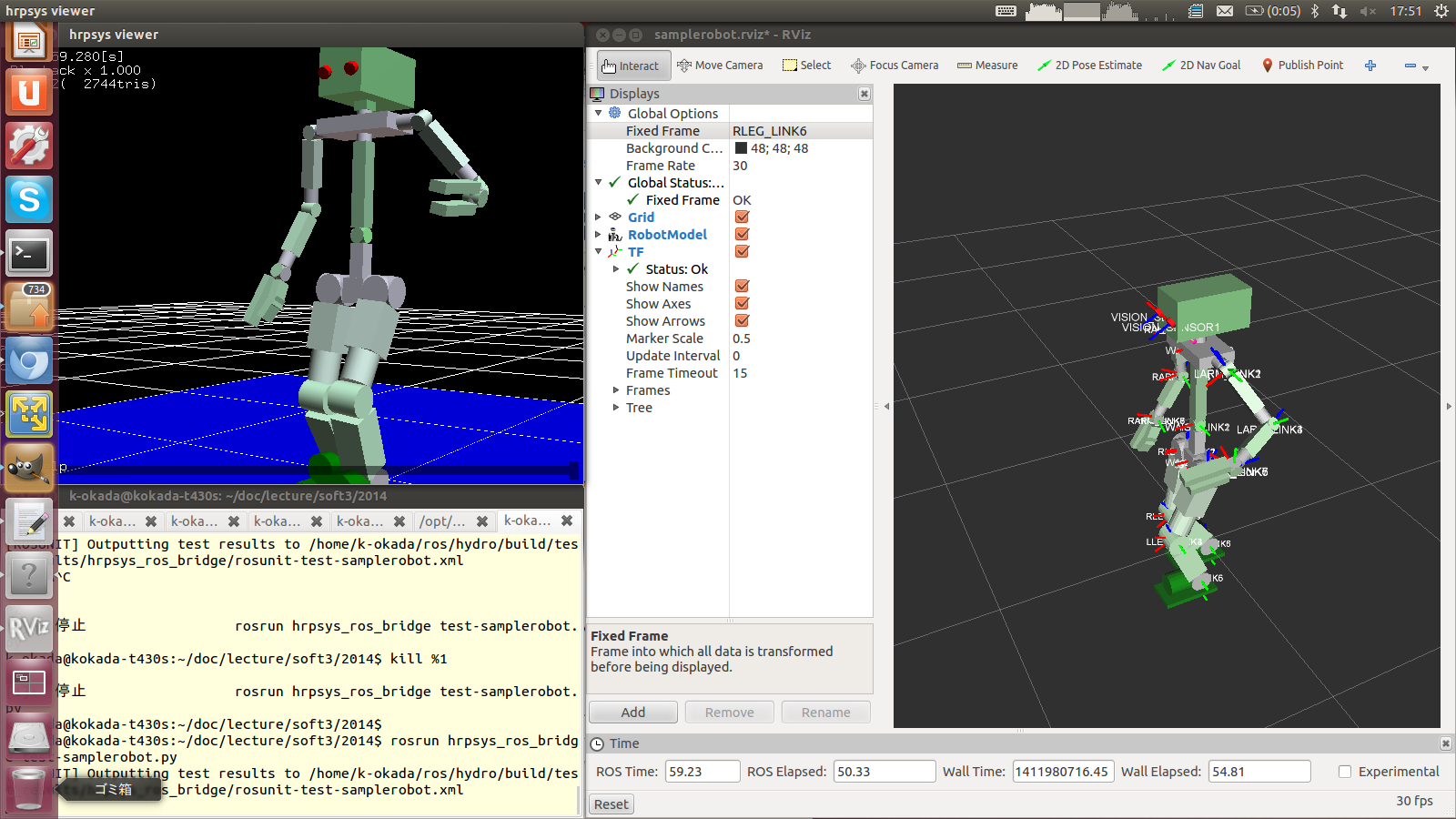Launch Skype from the dock
The image size is (1456, 819).
click(29, 199)
